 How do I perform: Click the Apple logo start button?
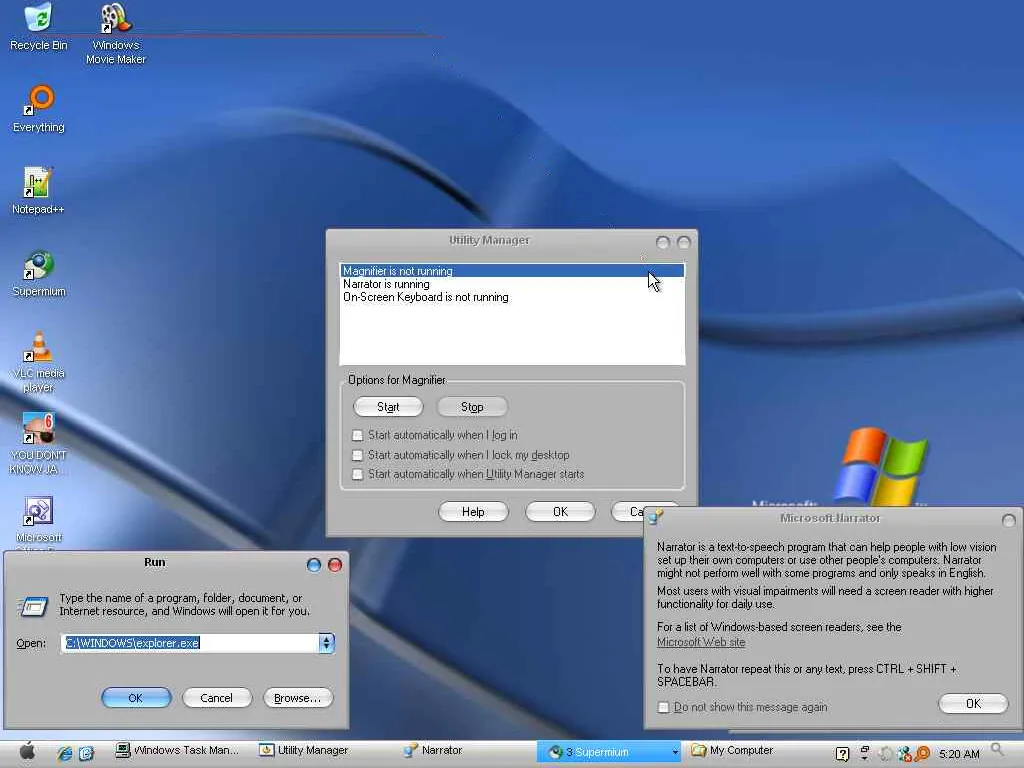click(27, 751)
